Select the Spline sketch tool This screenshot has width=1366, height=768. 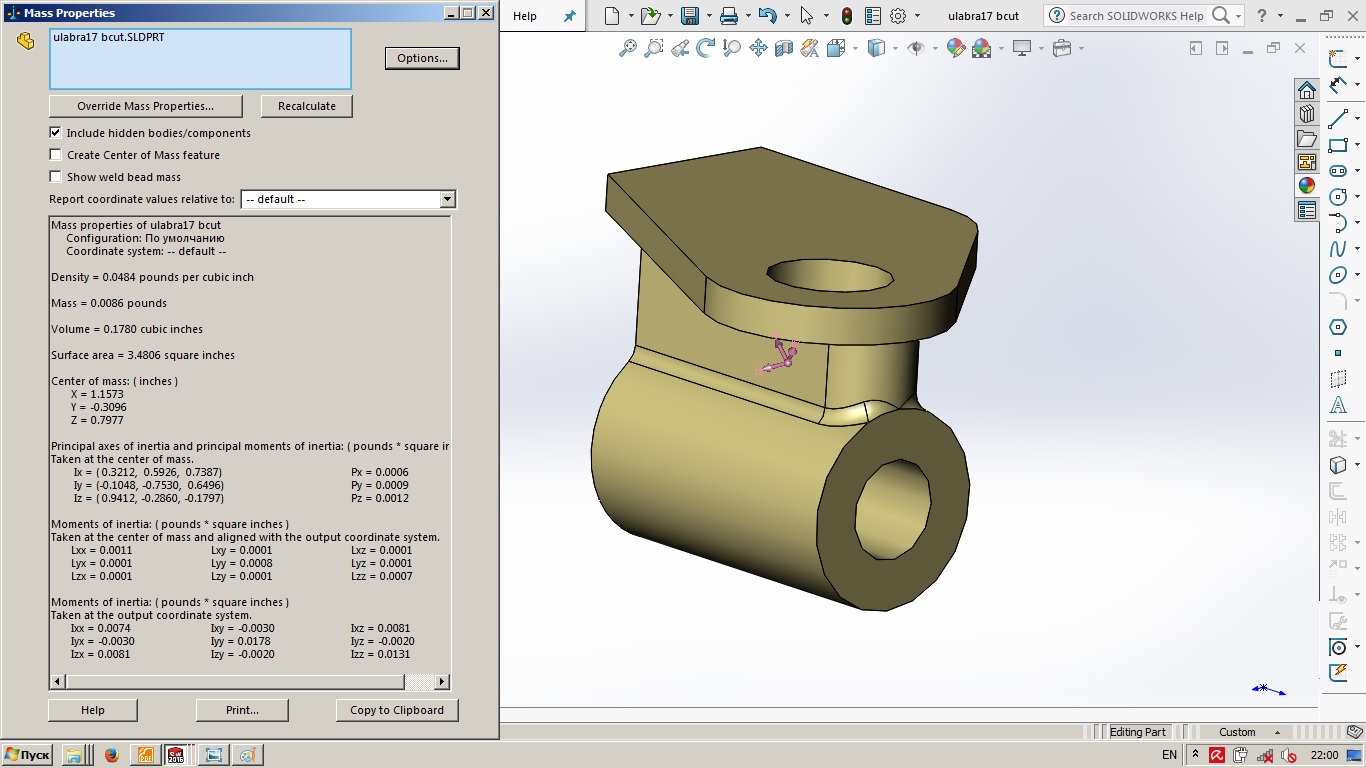[1338, 249]
